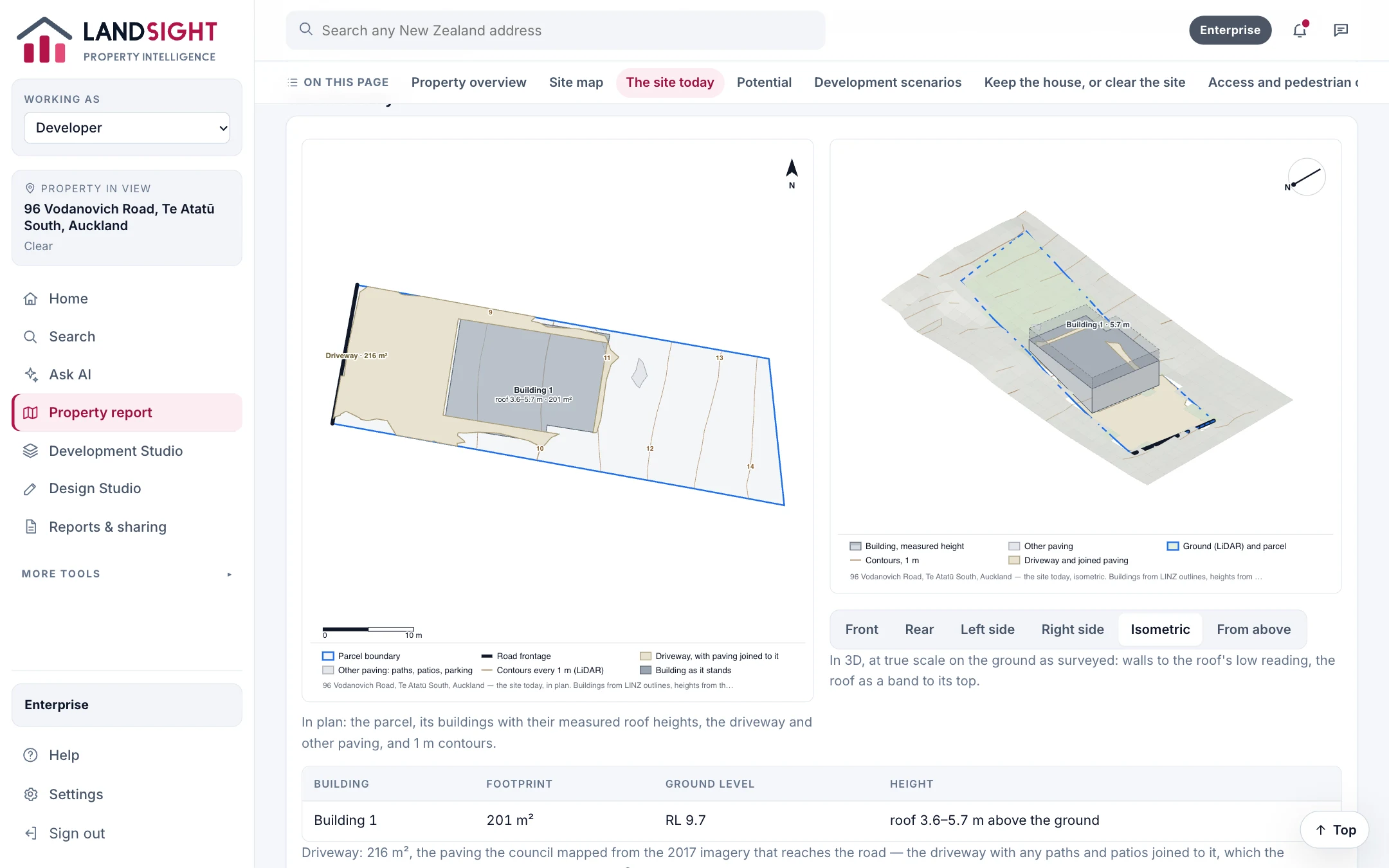Click the up arrow in the Top button

(1320, 830)
